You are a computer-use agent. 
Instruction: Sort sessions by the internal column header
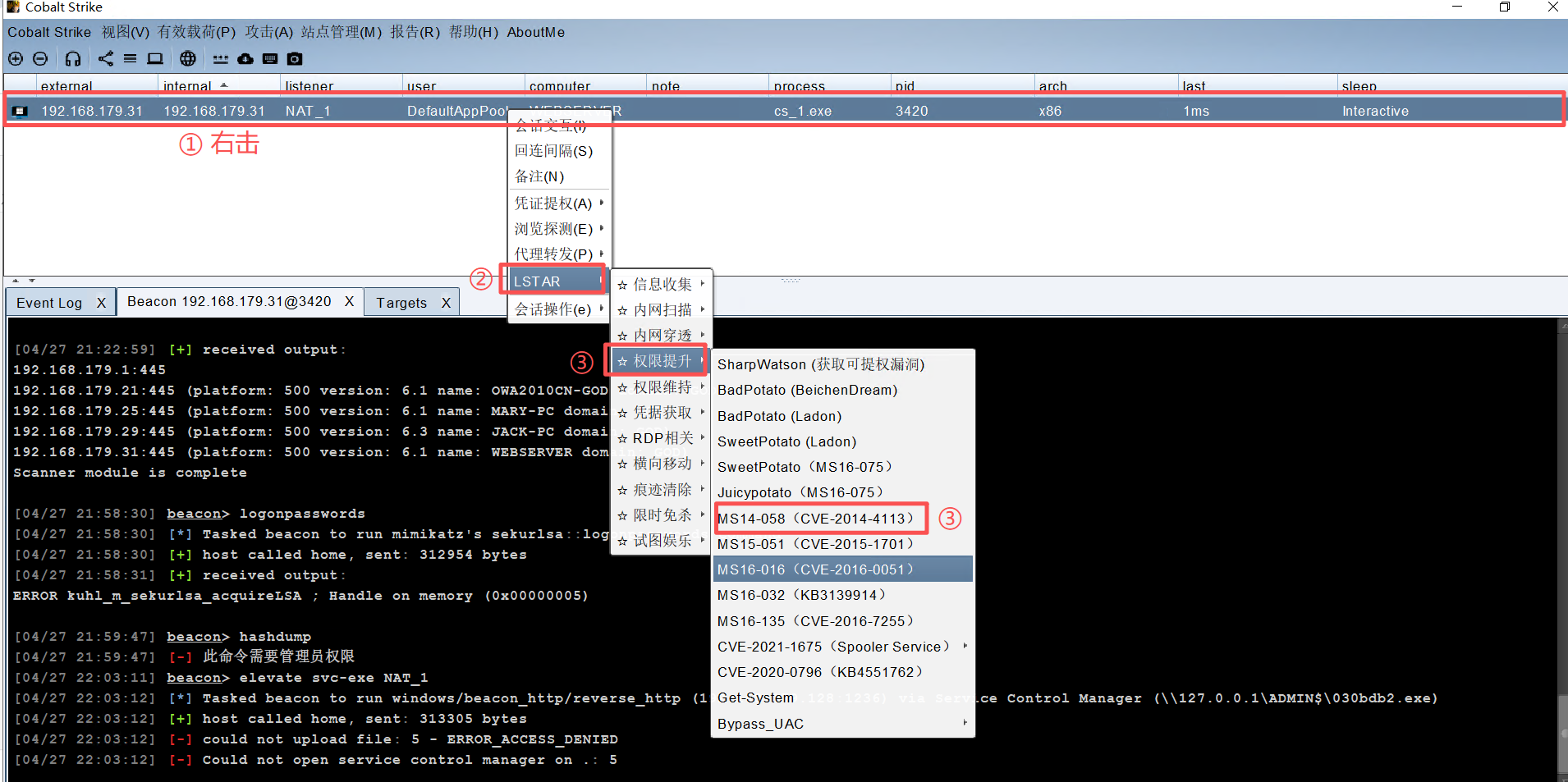(218, 85)
